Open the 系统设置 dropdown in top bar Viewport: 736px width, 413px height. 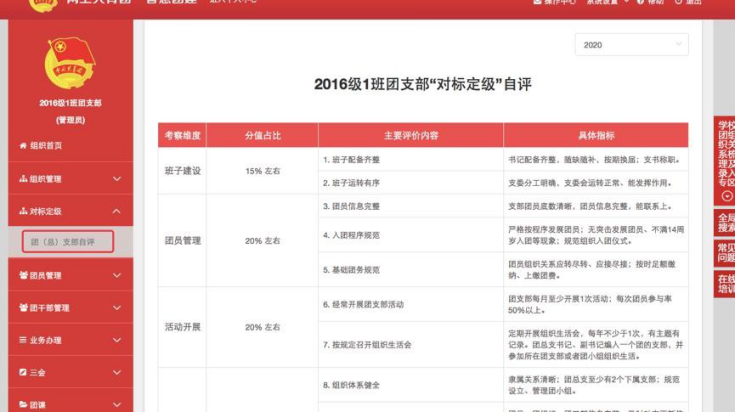[607, 2]
